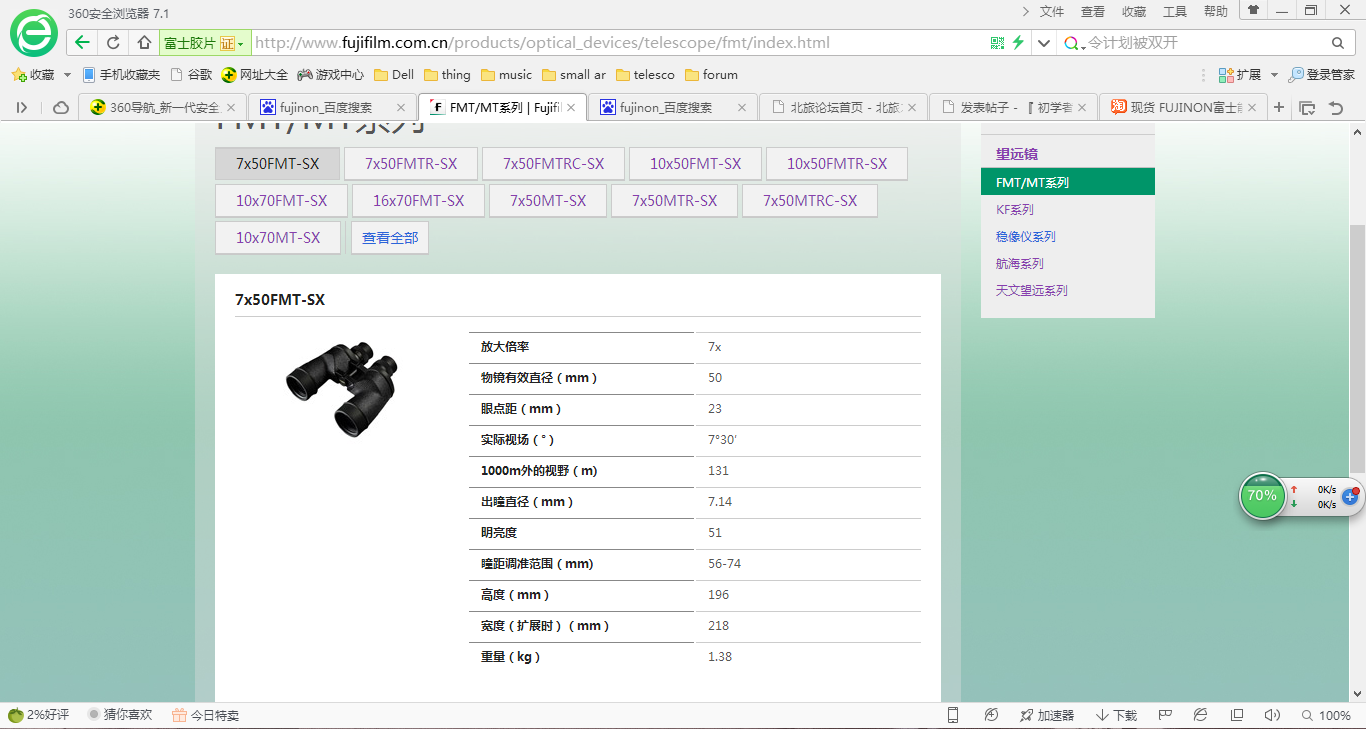Open the address bar history dropdown arrow
Screen dimensions: 1366x729
click(1044, 43)
